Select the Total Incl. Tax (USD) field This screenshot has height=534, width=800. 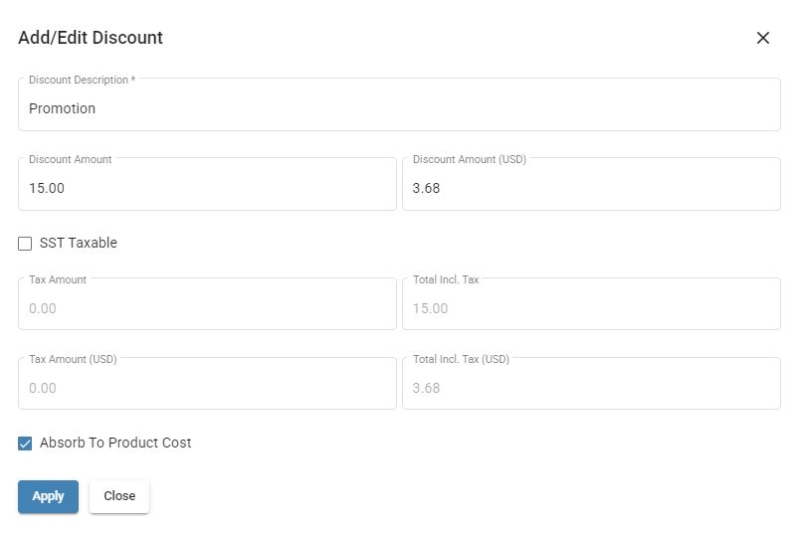click(x=591, y=384)
